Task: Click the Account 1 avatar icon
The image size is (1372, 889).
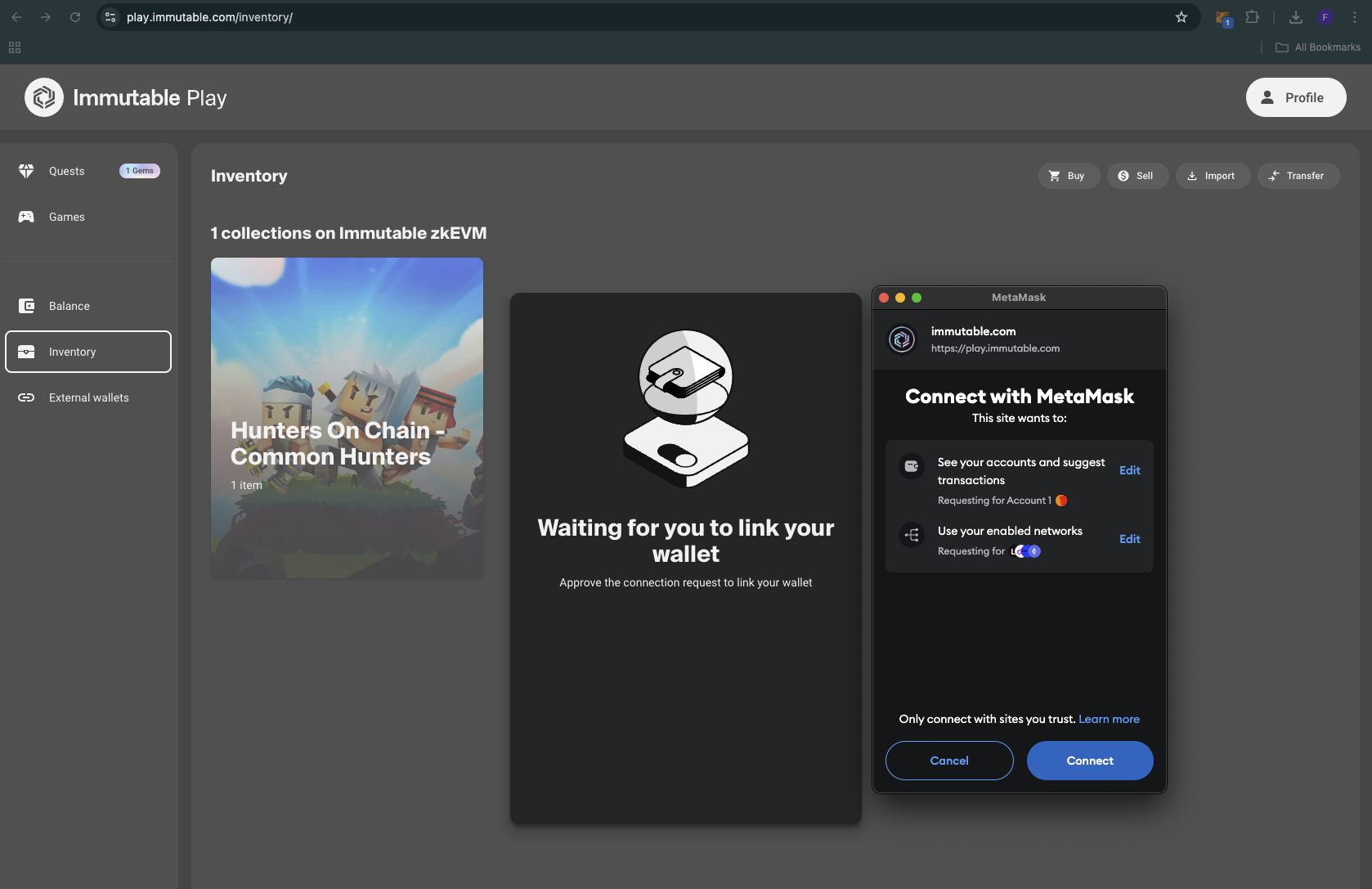Action: click(x=1061, y=501)
